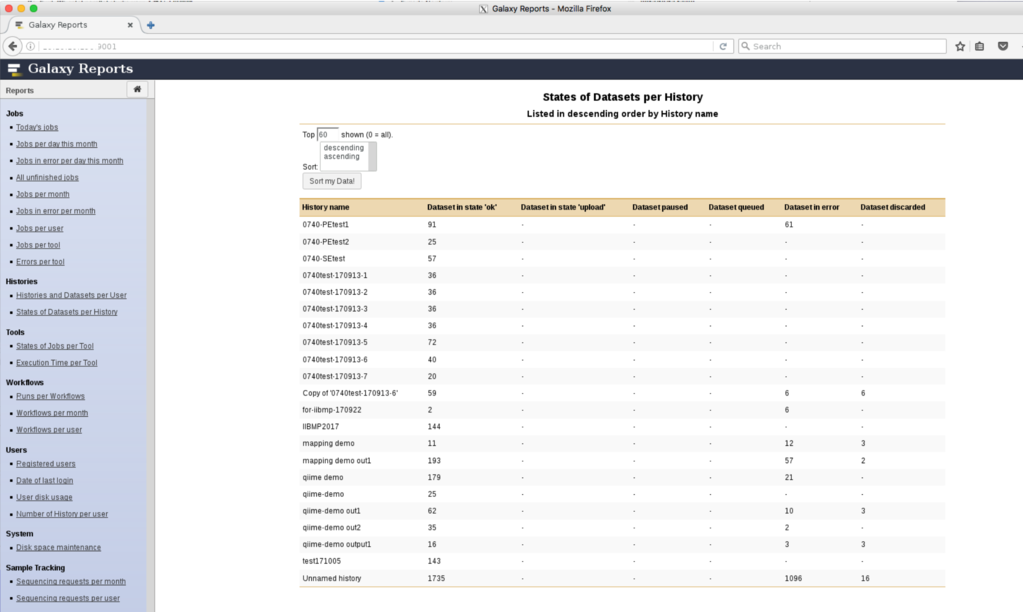Select the 'mapping demo out1' history name

click(x=337, y=461)
